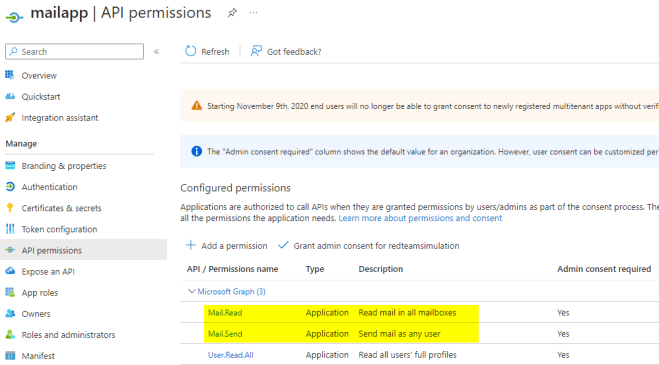Click the Expose an API cloud icon
This screenshot has width=659, height=365.
(x=10, y=271)
